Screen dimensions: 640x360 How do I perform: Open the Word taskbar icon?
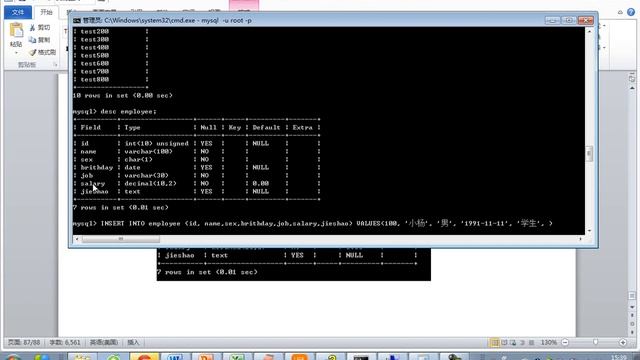[x=175, y=357]
